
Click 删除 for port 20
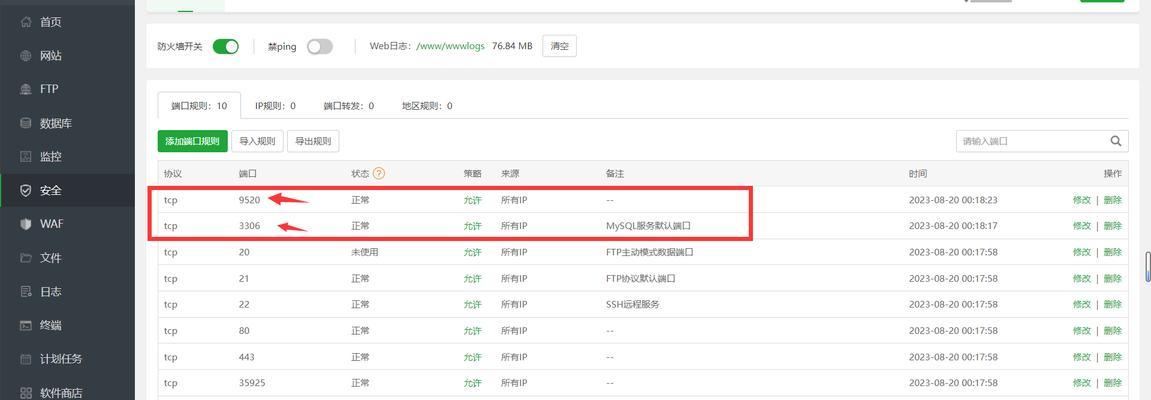pos(1112,252)
